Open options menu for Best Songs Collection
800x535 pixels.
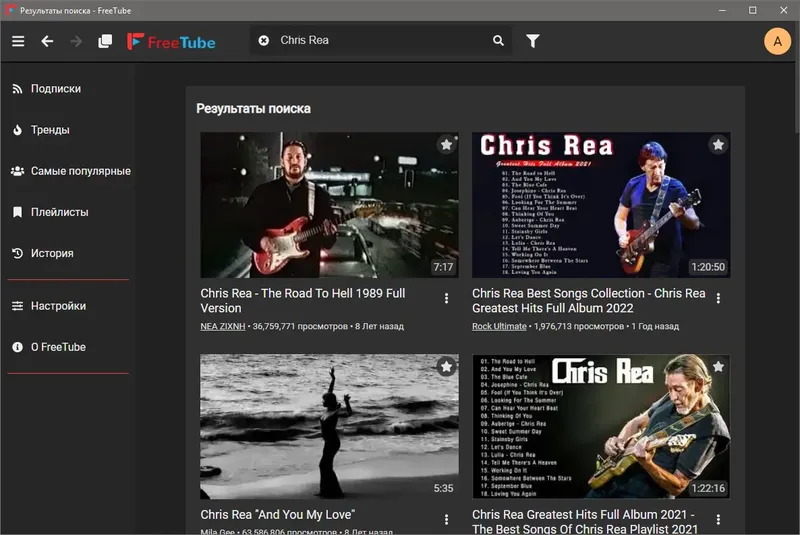(718, 298)
